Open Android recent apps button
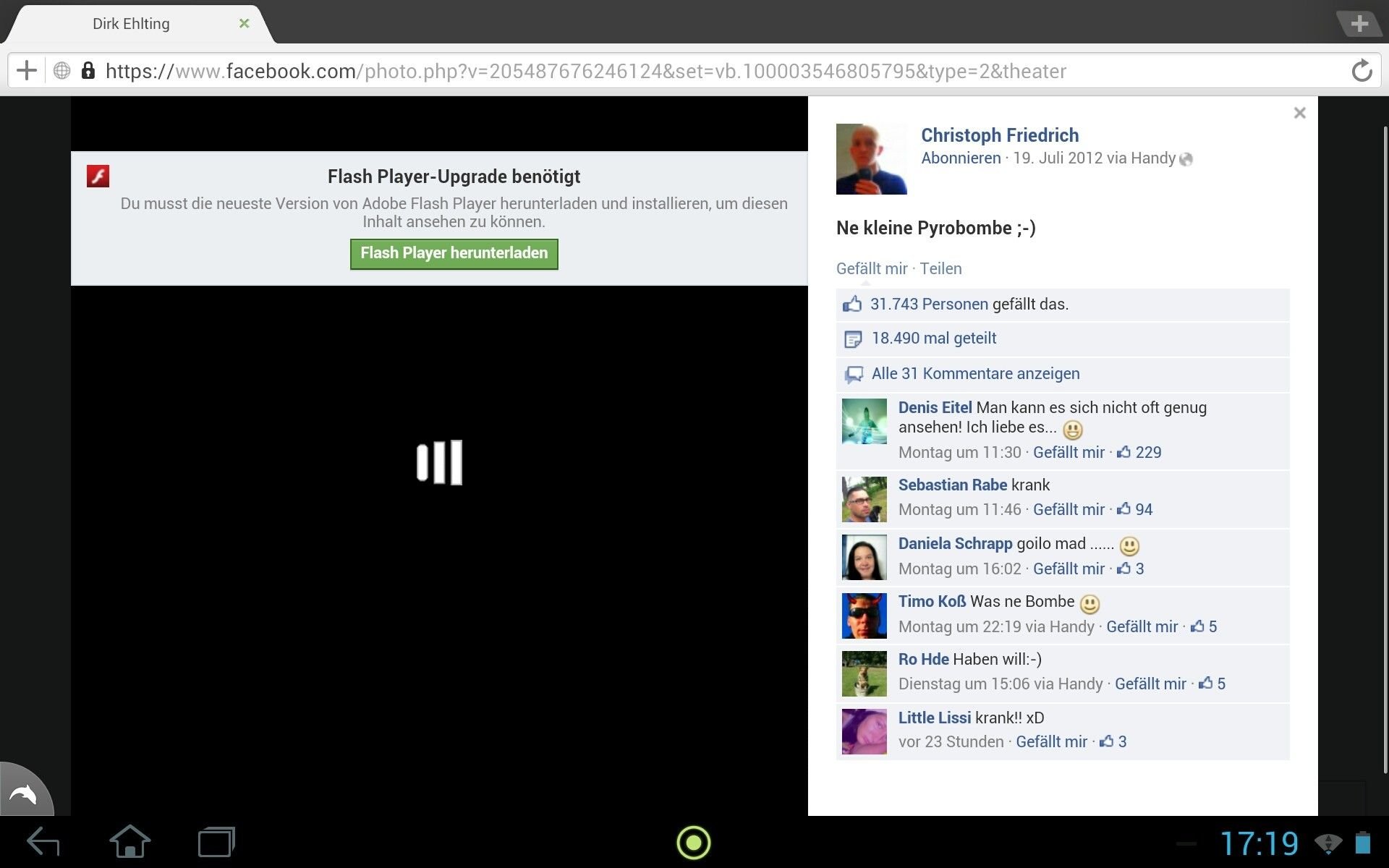 point(216,842)
